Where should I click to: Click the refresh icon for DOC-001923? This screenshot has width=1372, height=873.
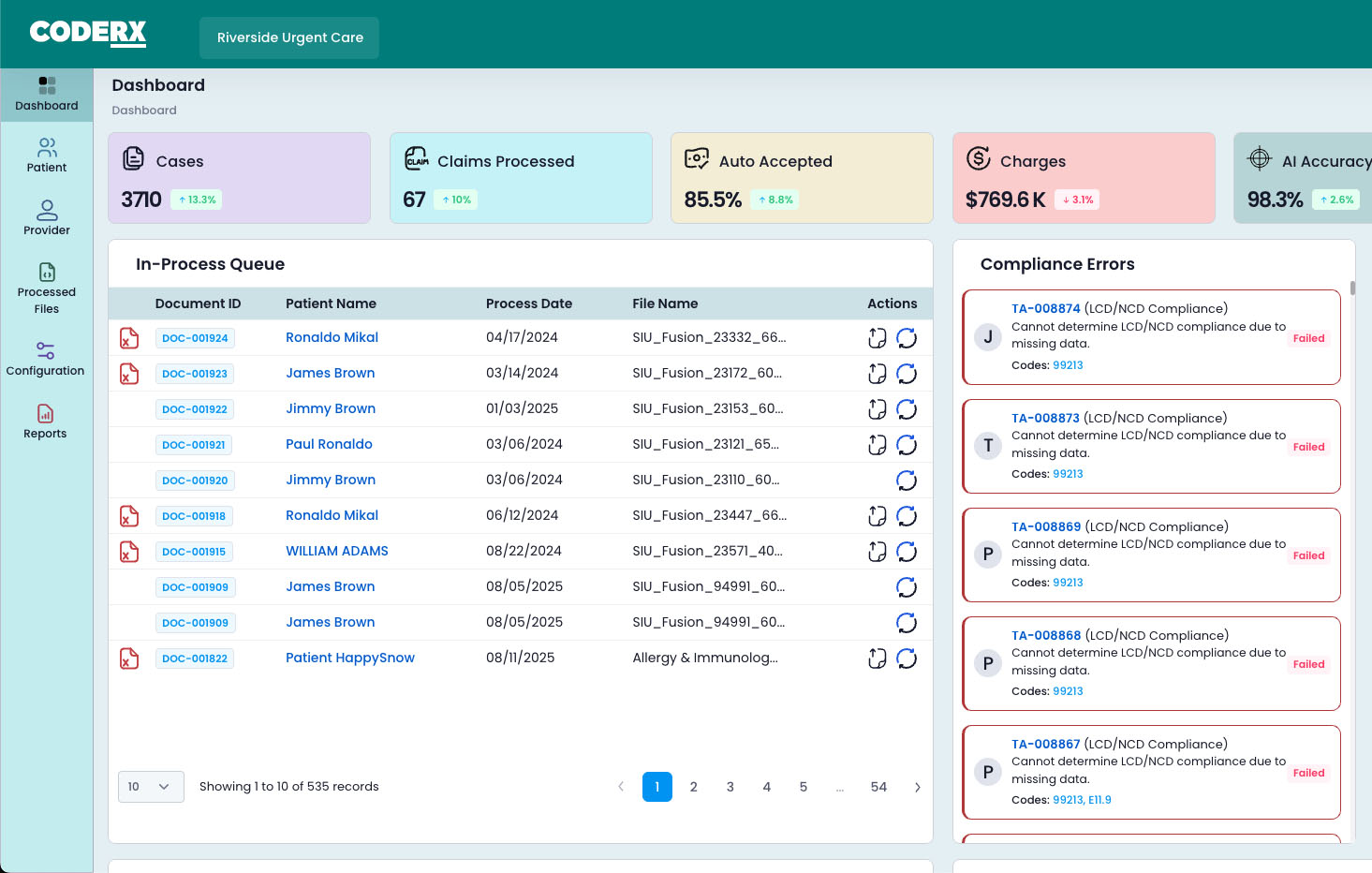907,374
